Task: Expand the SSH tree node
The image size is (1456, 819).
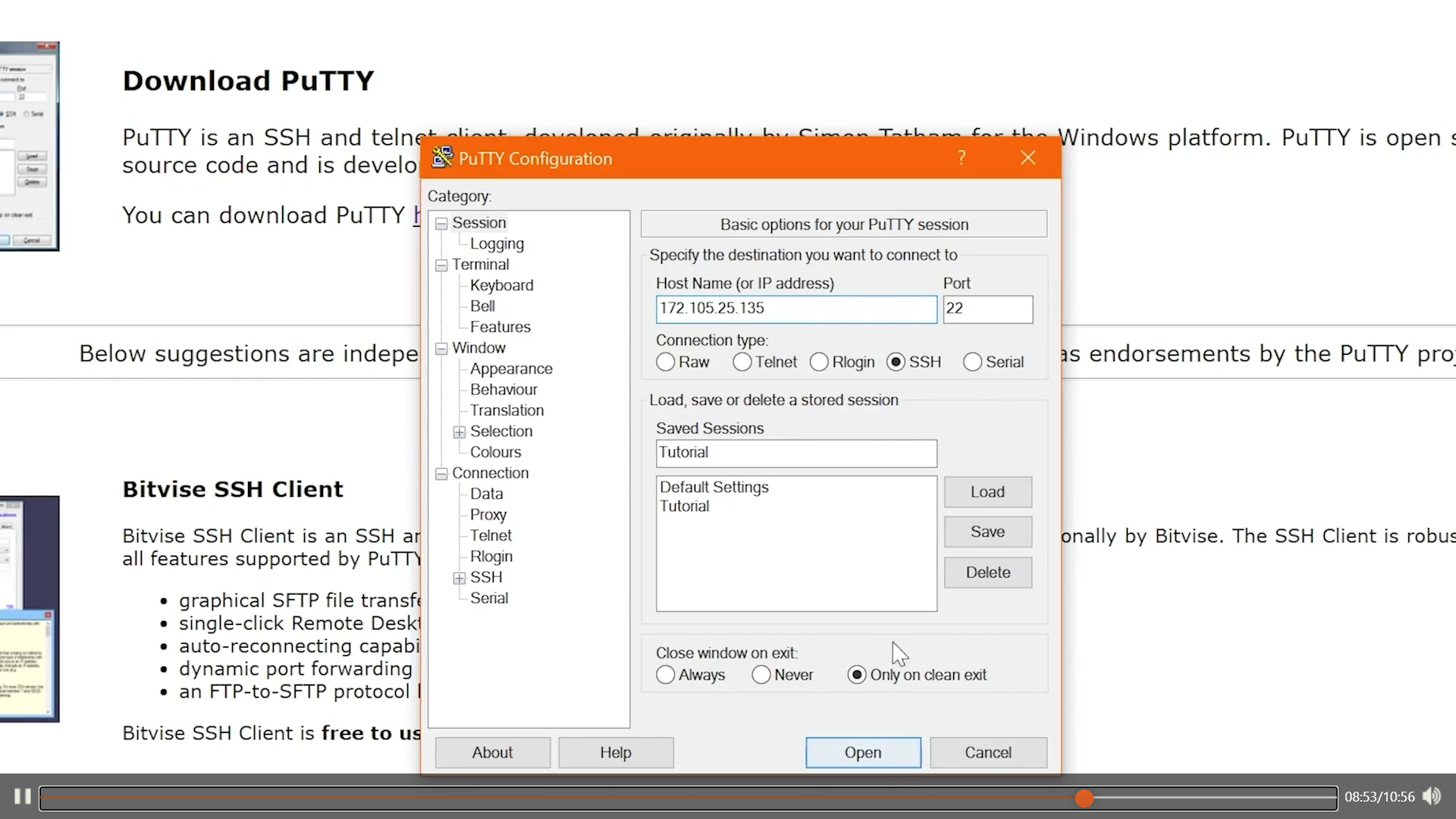Action: tap(460, 578)
